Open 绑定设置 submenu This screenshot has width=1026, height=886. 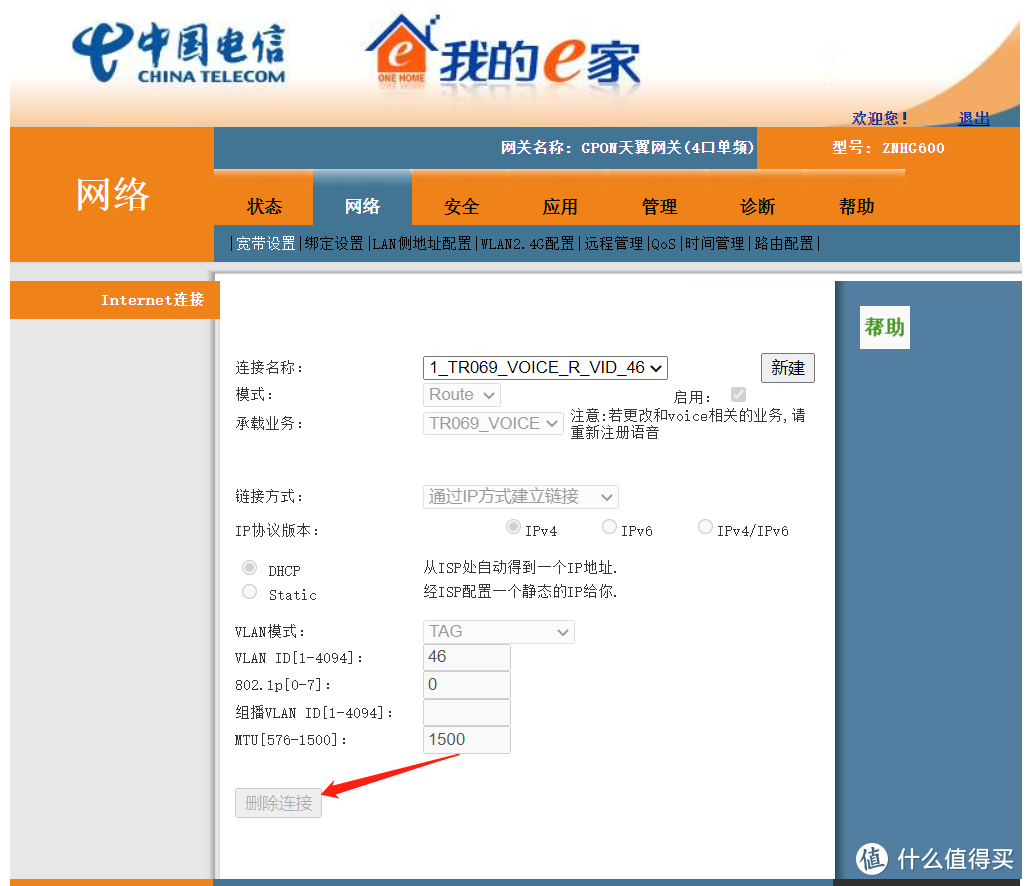pos(334,244)
